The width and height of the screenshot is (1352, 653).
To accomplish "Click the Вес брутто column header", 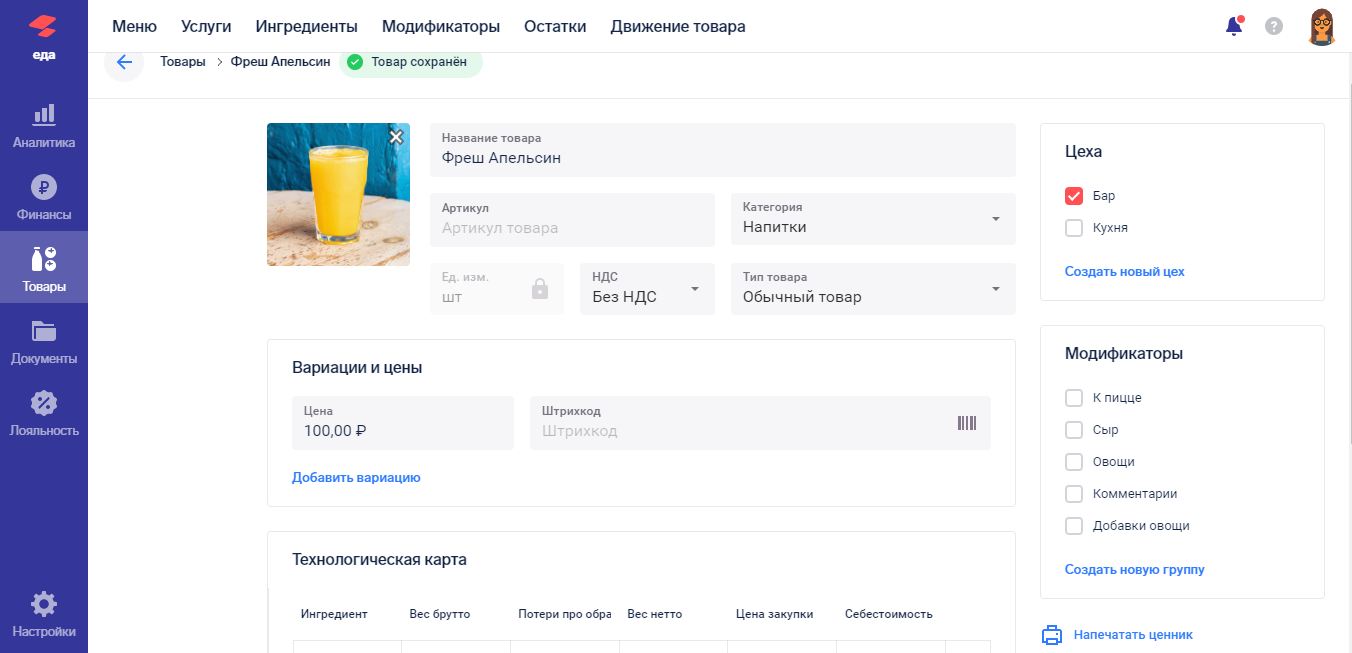I will [x=440, y=614].
